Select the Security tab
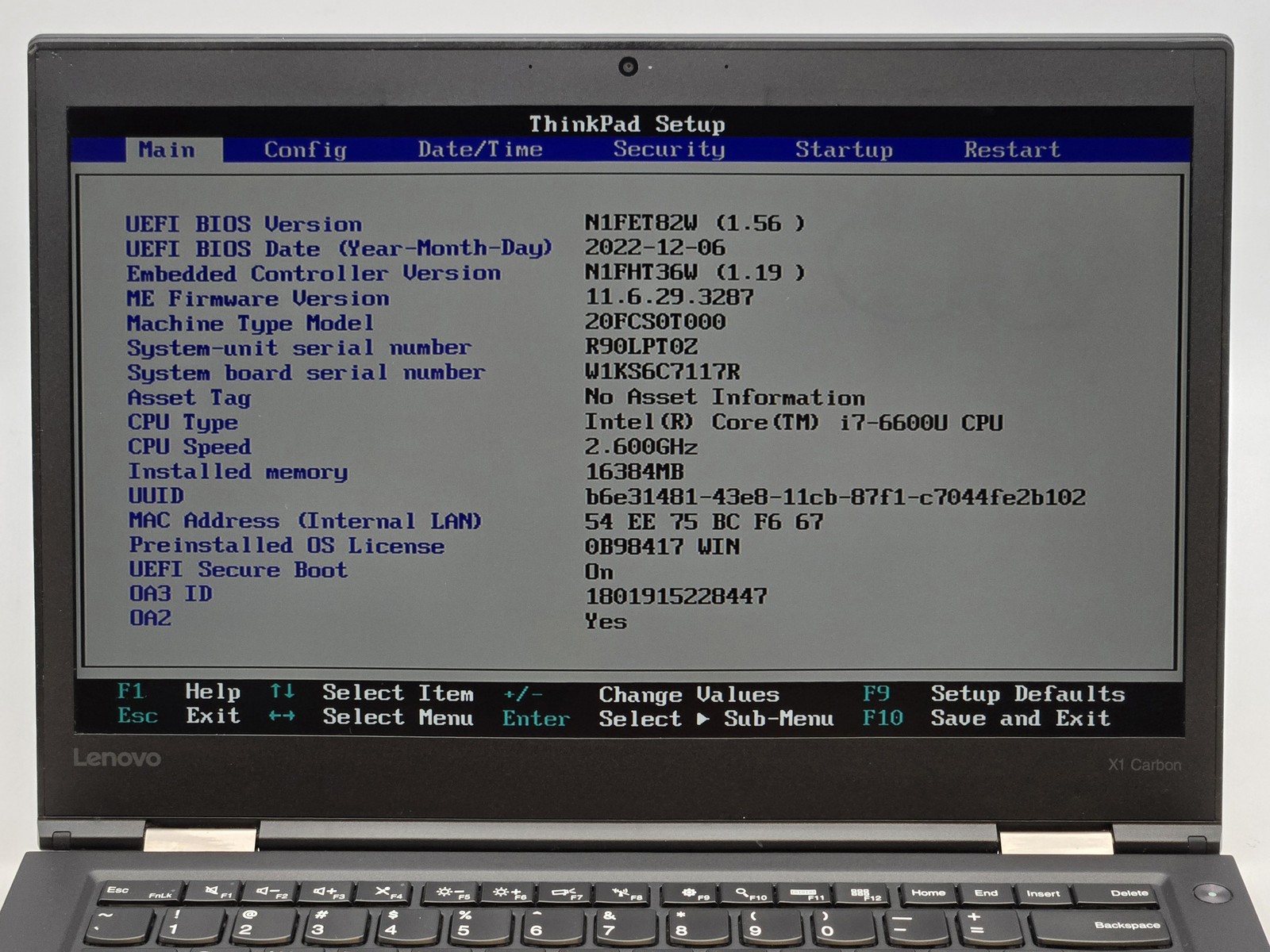 [669, 149]
